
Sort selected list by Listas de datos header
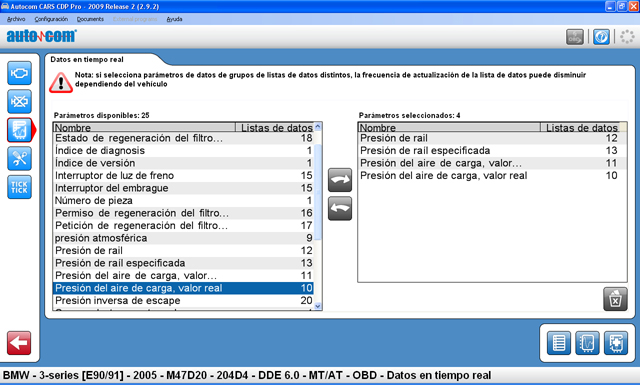[x=580, y=127]
